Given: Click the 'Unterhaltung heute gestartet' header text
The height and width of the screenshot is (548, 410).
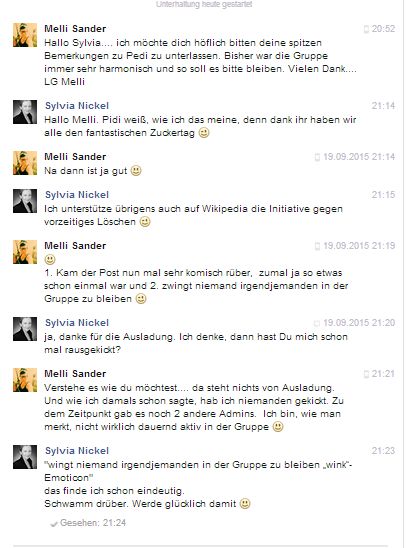Looking at the screenshot, I should tap(204, 5).
